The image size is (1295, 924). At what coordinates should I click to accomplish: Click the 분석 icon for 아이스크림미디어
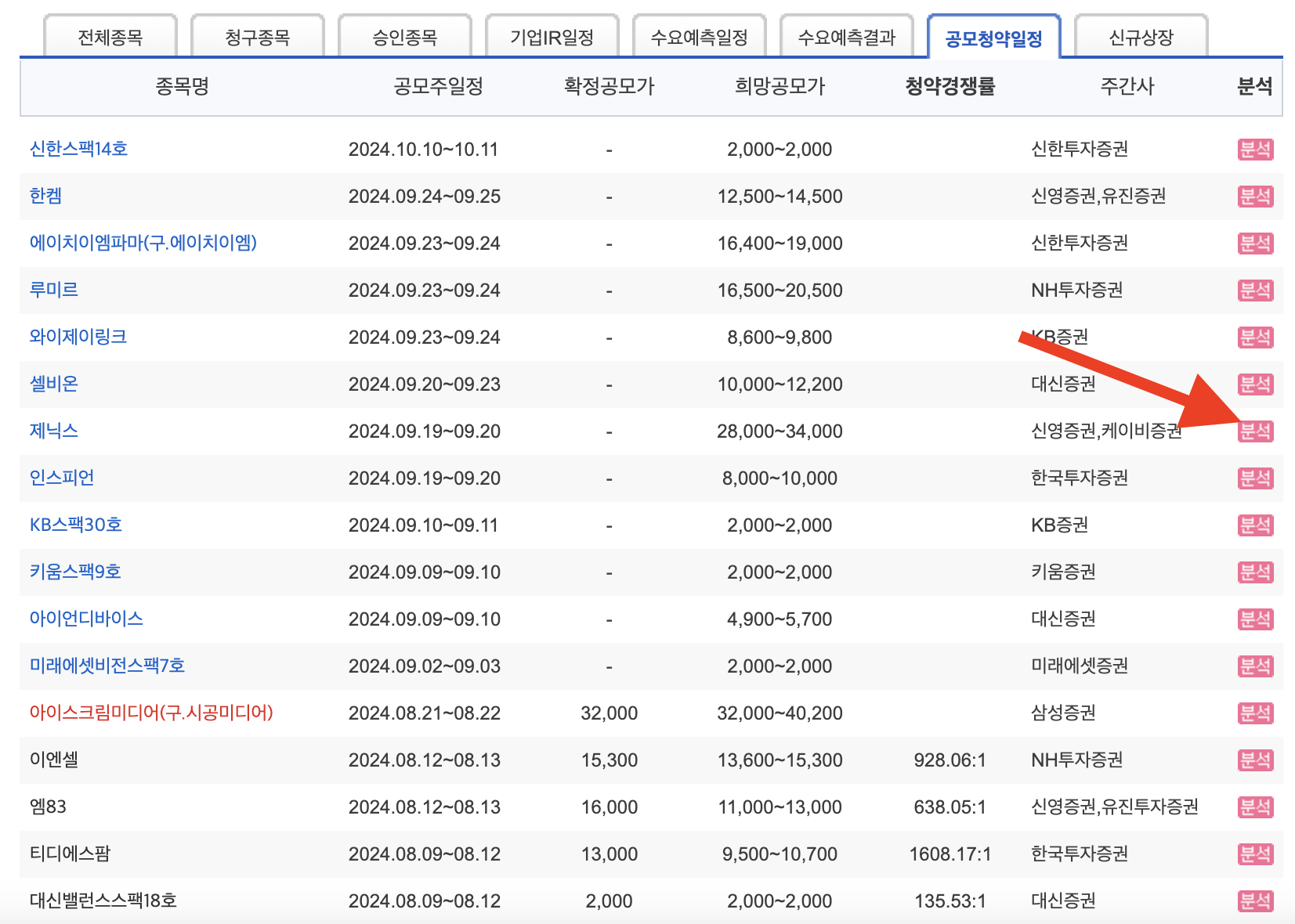pos(1255,713)
